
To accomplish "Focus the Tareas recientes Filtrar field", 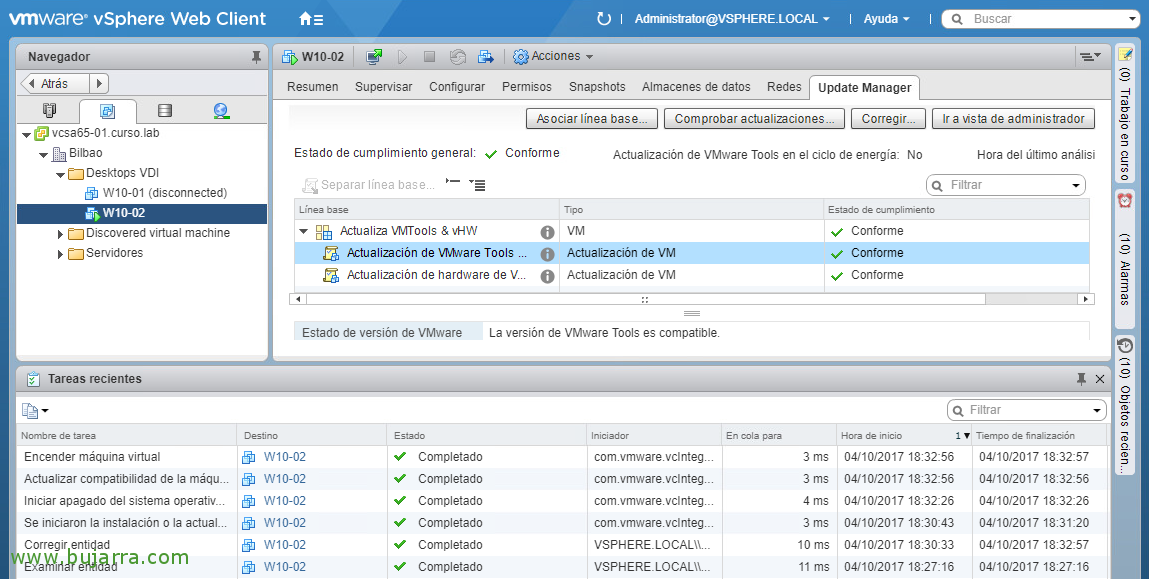I will (x=1028, y=410).
